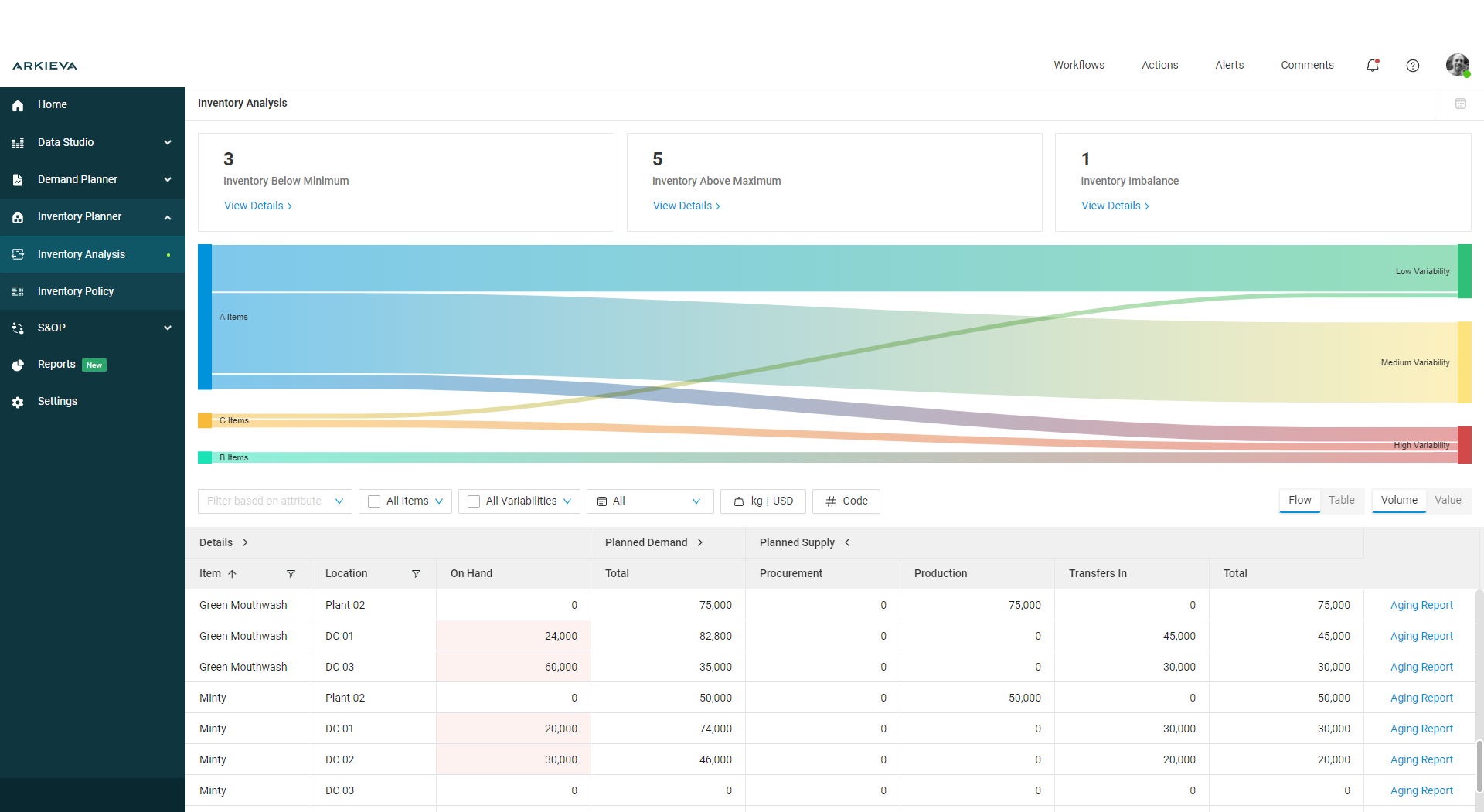Viewport: 1484px width, 812px height.
Task: Switch measure to Value
Action: coord(1447,501)
